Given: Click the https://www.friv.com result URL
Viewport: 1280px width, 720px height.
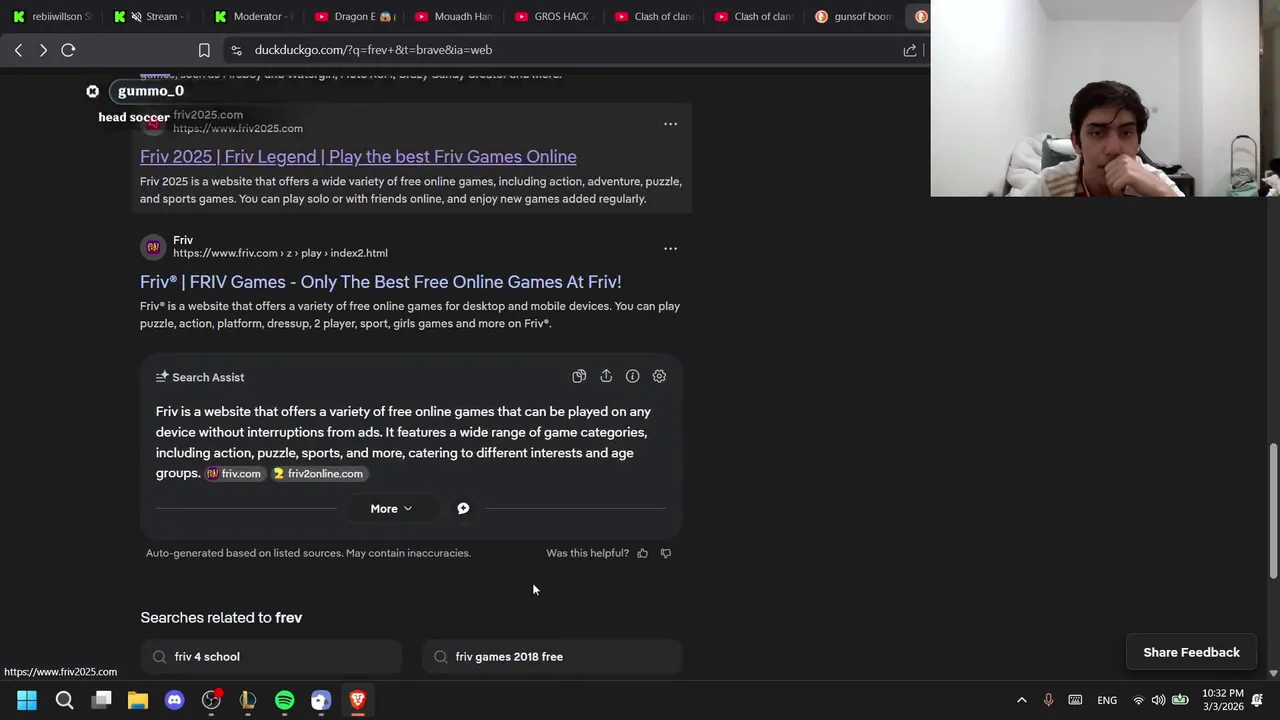Looking at the screenshot, I should pyautogui.click(x=280, y=253).
